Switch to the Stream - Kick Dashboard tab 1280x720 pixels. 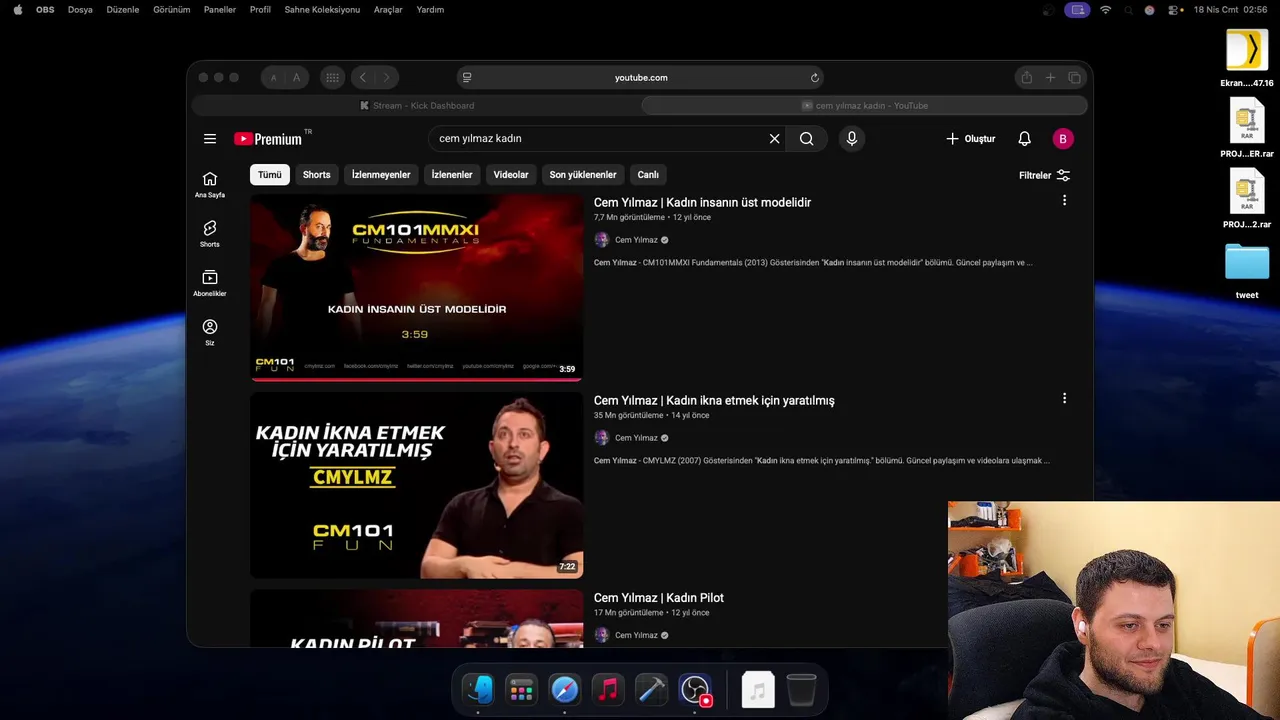tap(417, 105)
